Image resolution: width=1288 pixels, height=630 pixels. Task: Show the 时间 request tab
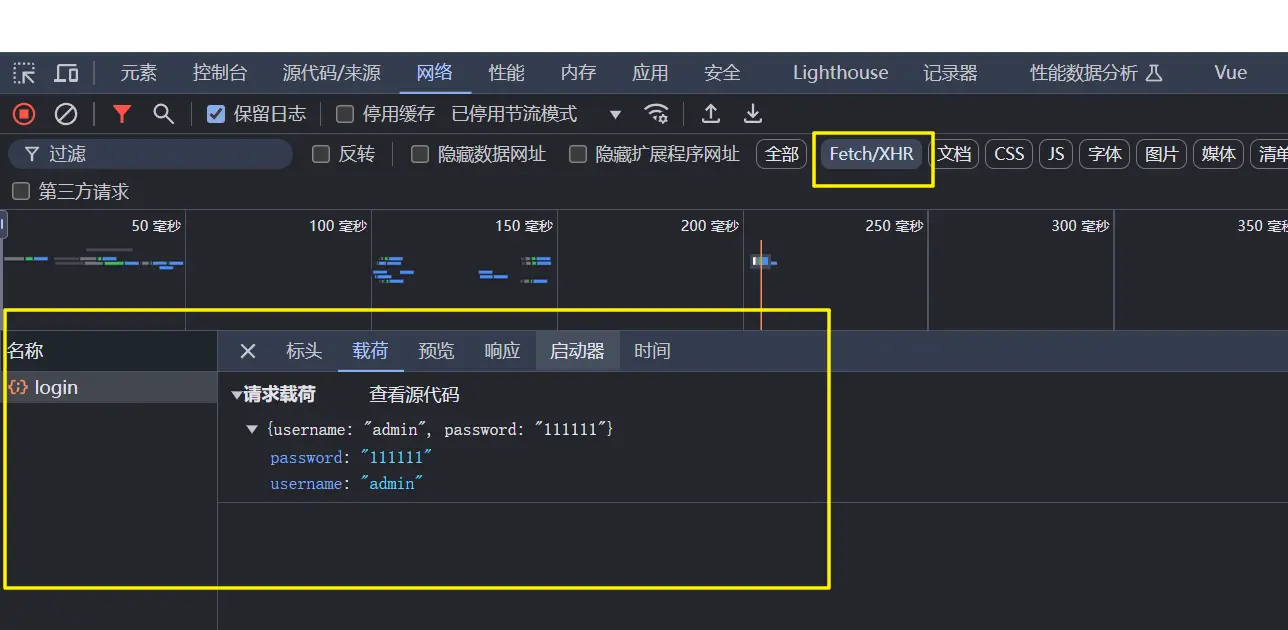click(x=652, y=351)
